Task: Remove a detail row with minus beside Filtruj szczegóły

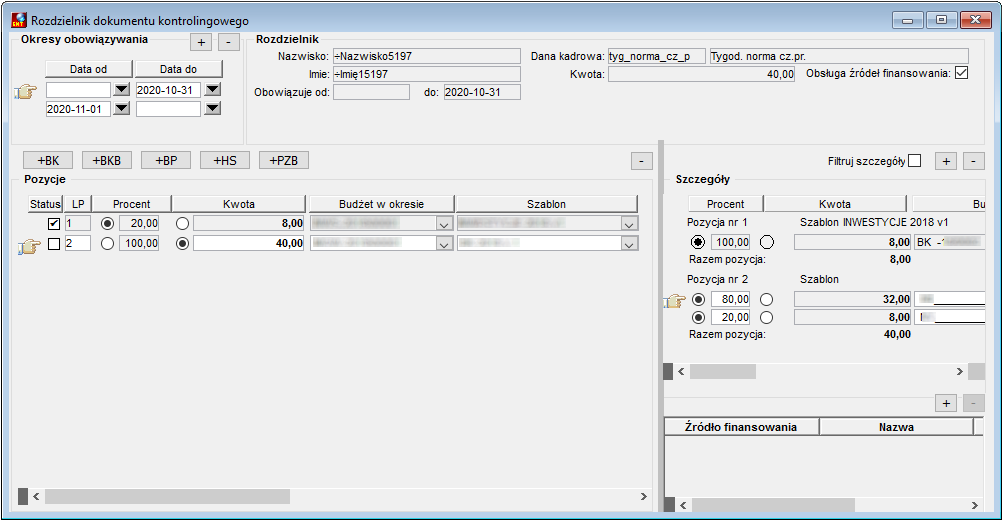Action: [x=973, y=161]
